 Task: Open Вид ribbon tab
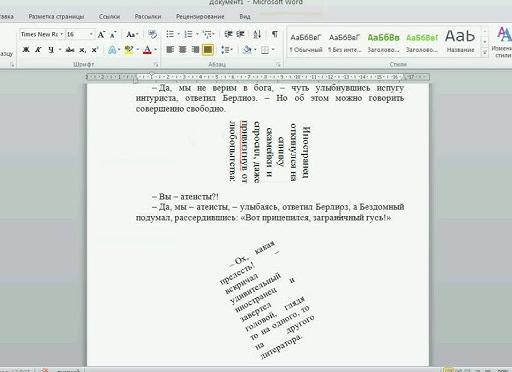(x=245, y=16)
